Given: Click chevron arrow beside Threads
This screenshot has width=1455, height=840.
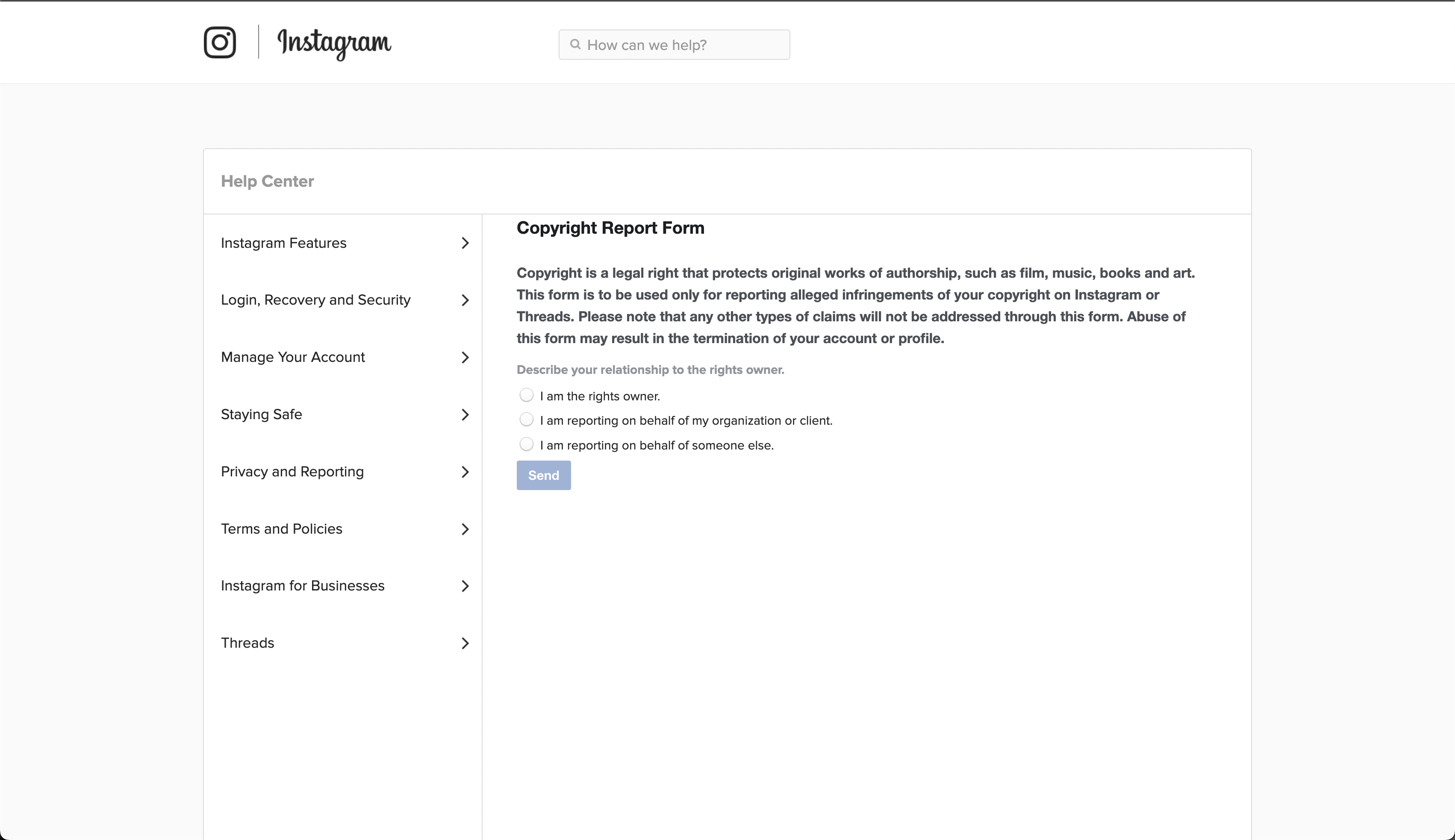Looking at the screenshot, I should (465, 643).
